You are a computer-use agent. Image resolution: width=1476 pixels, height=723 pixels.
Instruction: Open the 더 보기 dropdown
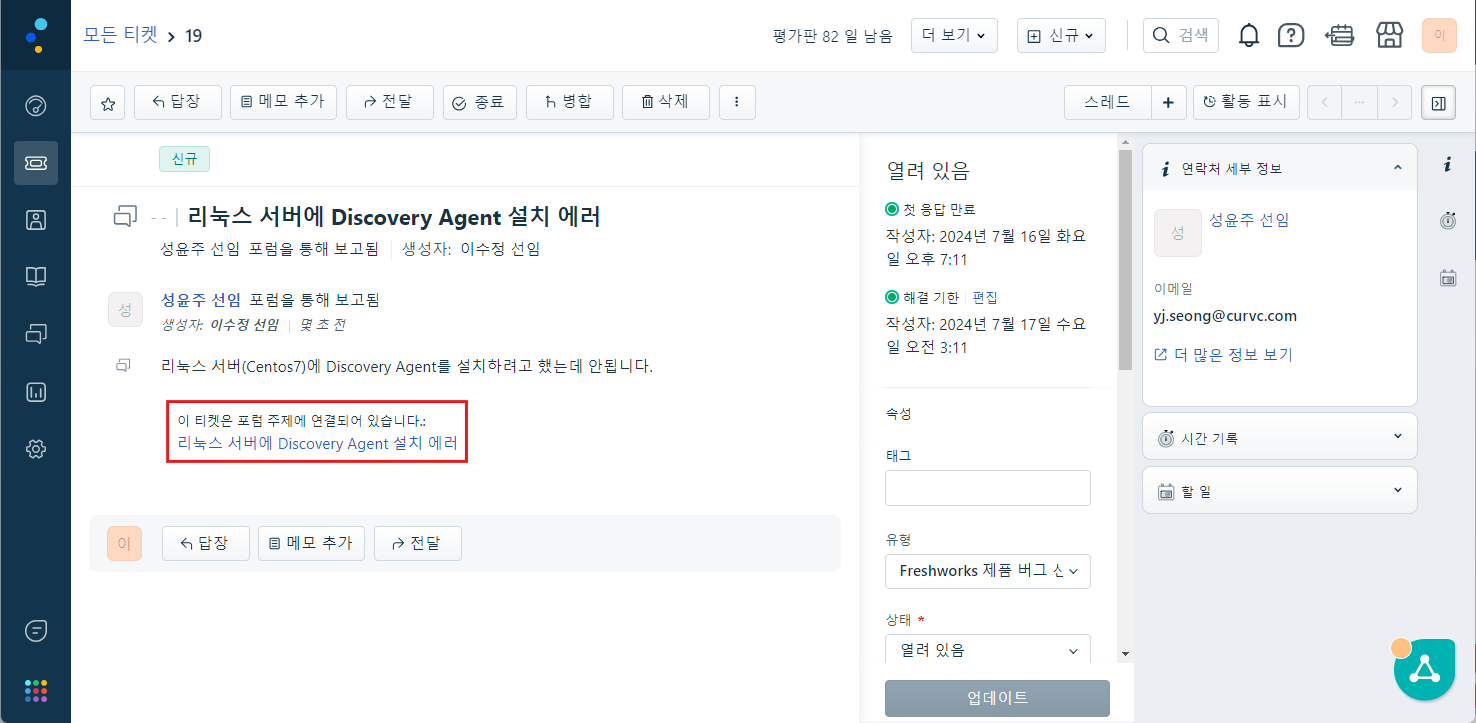pos(953,36)
